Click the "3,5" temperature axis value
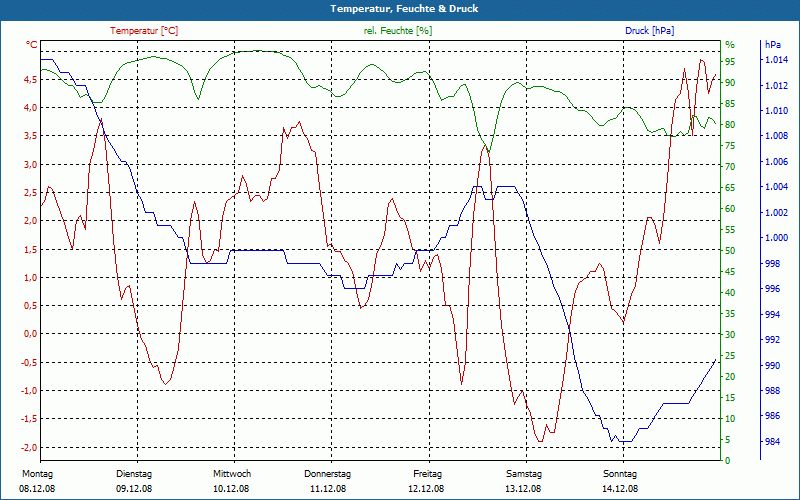This screenshot has height=500, width=800. click(31, 136)
